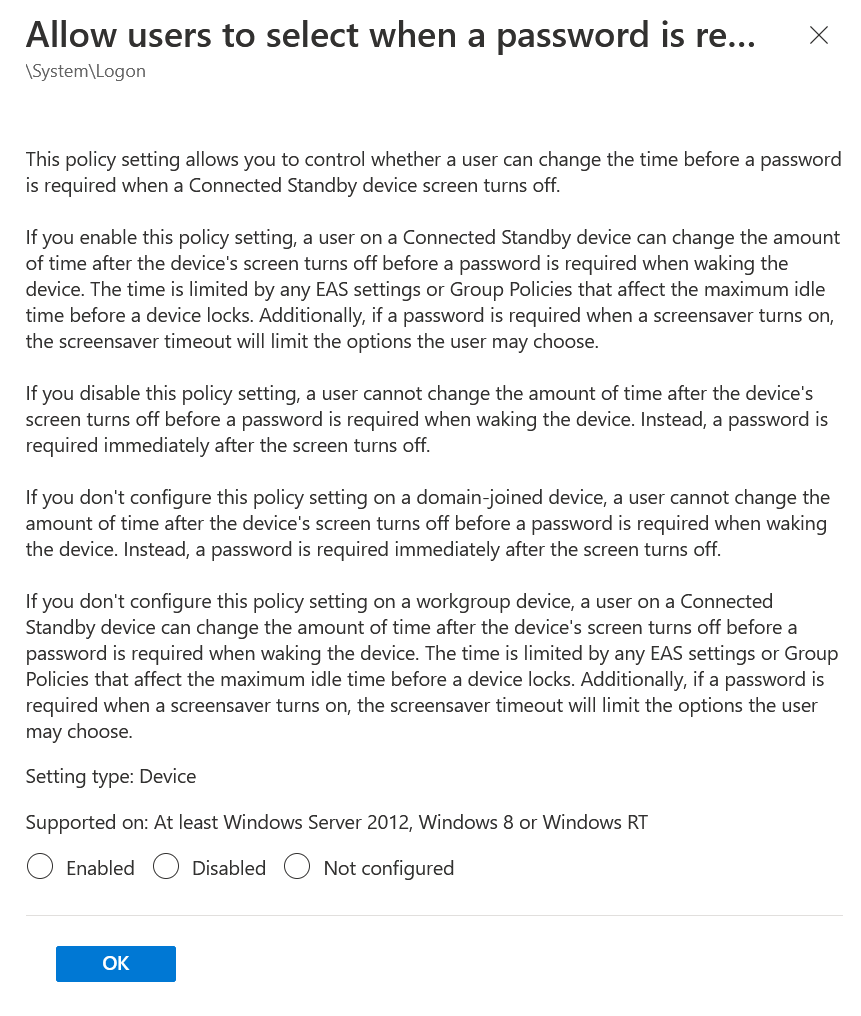Screen dimensions: 861x1016
Task: Close the policy setting panel
Action: click(x=818, y=36)
